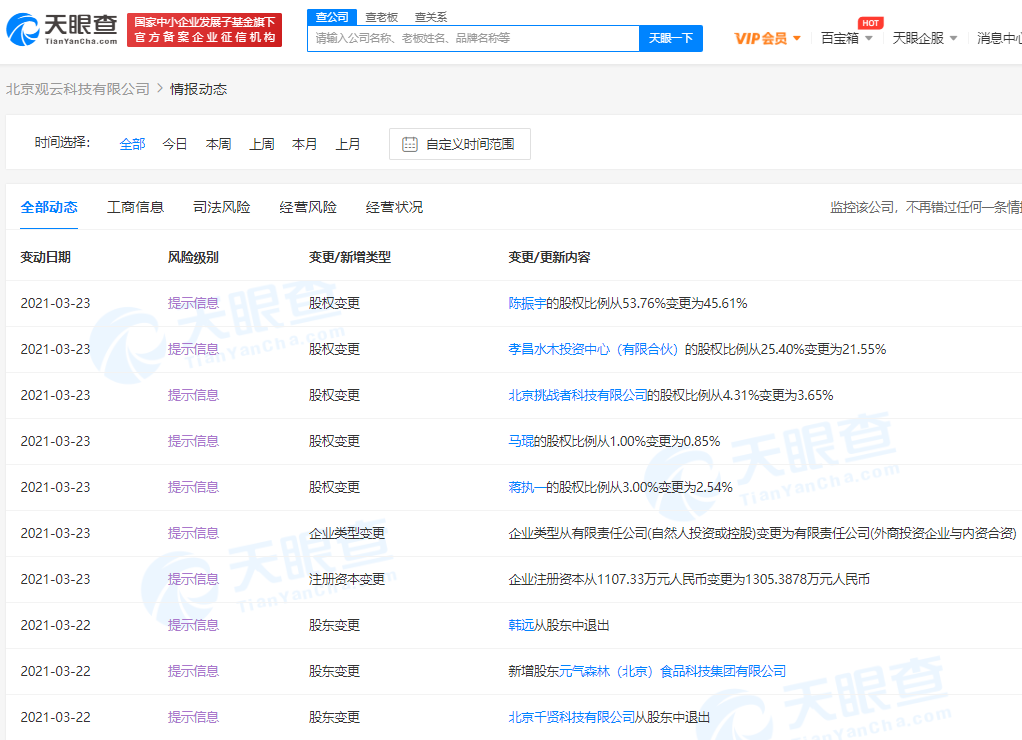Select 本周 time filter
The height and width of the screenshot is (740, 1022).
tap(218, 144)
